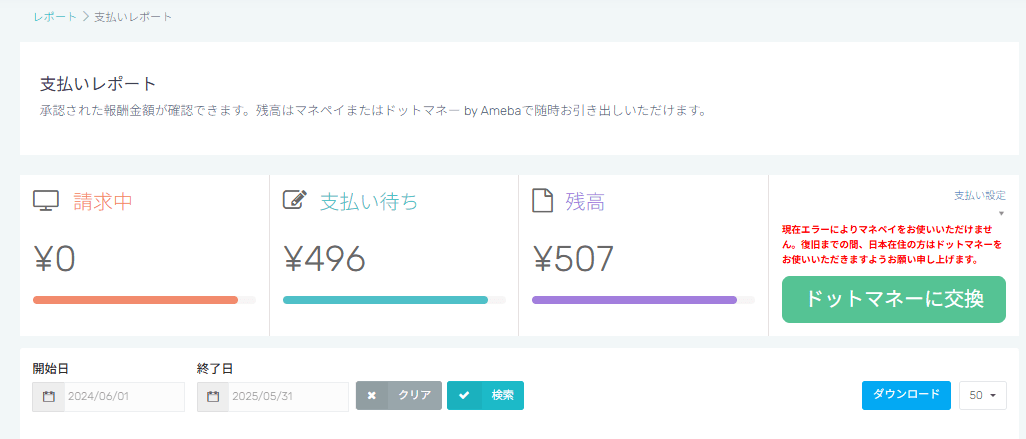Go to レポート in the breadcrumb

pos(55,18)
